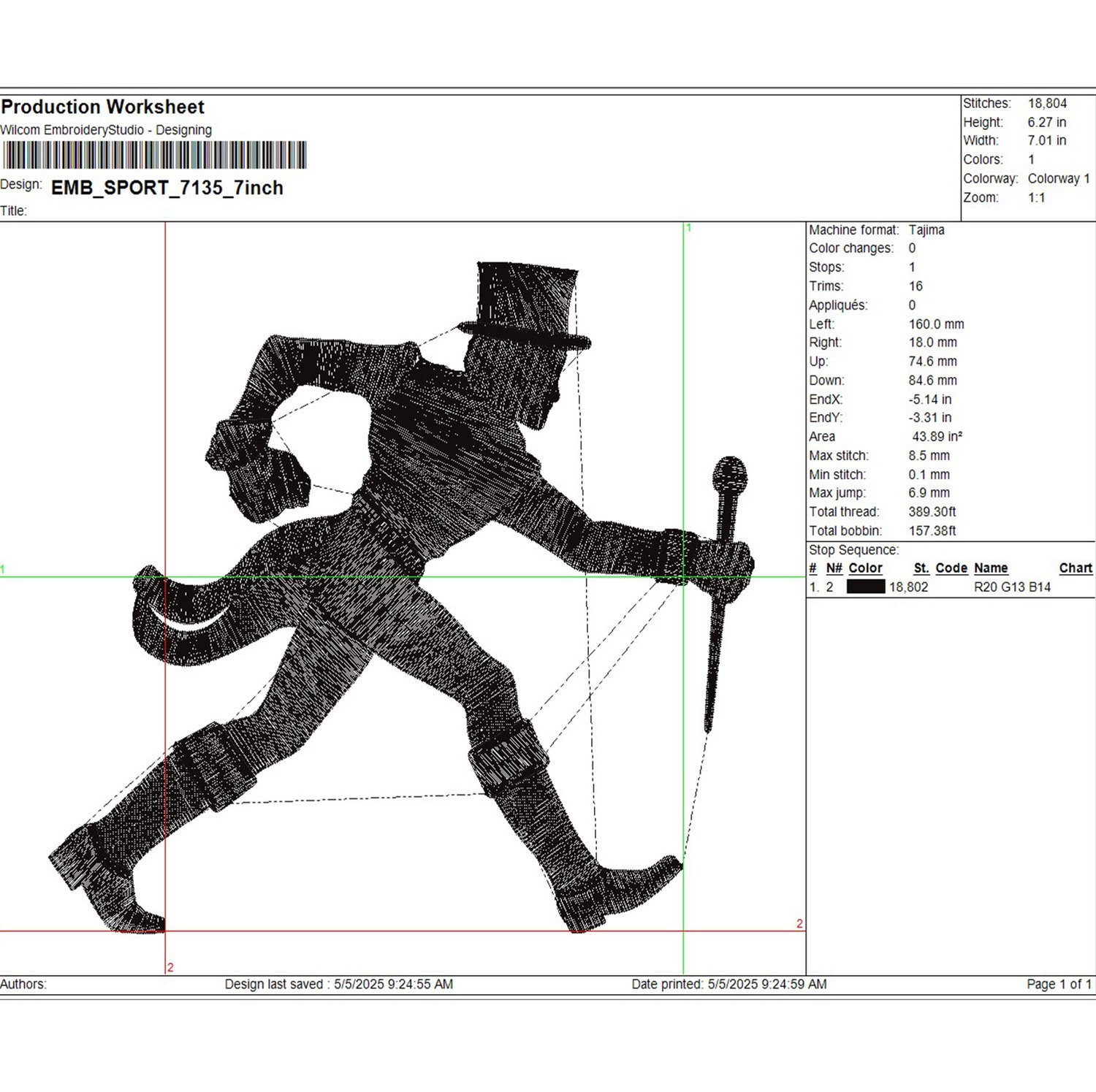Click the 'N#' column header
The width and height of the screenshot is (1096, 1092).
click(834, 568)
